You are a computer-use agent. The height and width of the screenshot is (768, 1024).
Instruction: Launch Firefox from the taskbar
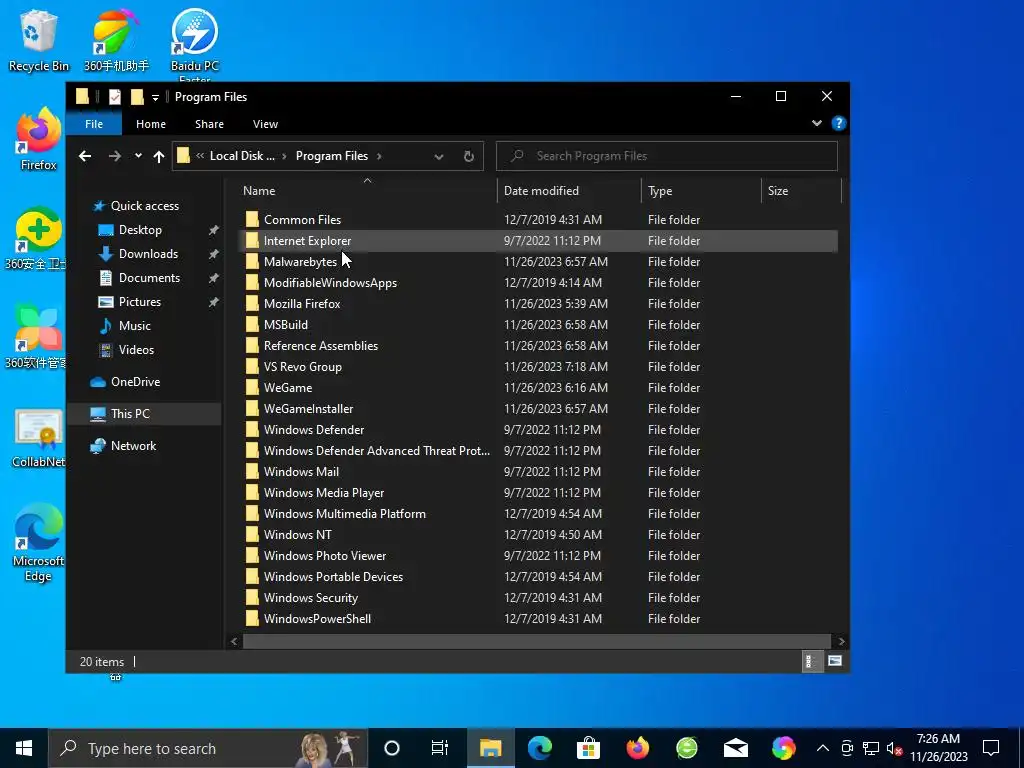[638, 748]
